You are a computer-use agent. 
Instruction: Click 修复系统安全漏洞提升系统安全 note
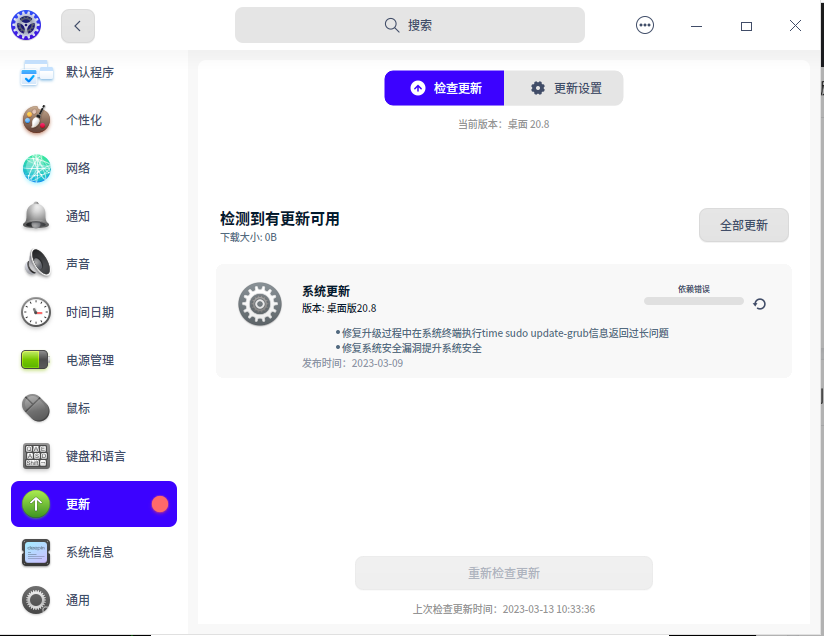[409, 348]
